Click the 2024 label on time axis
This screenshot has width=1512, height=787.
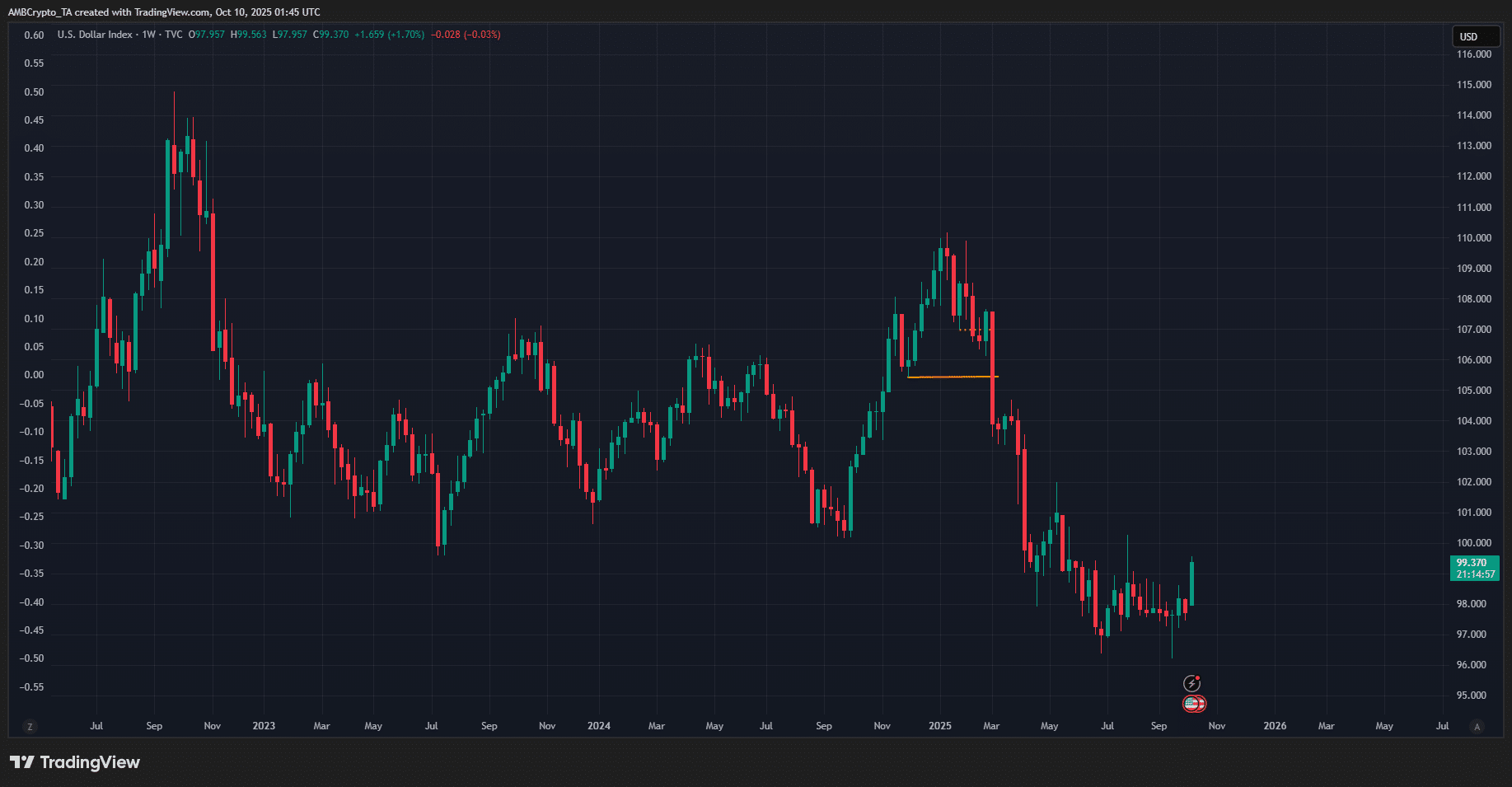tap(598, 726)
